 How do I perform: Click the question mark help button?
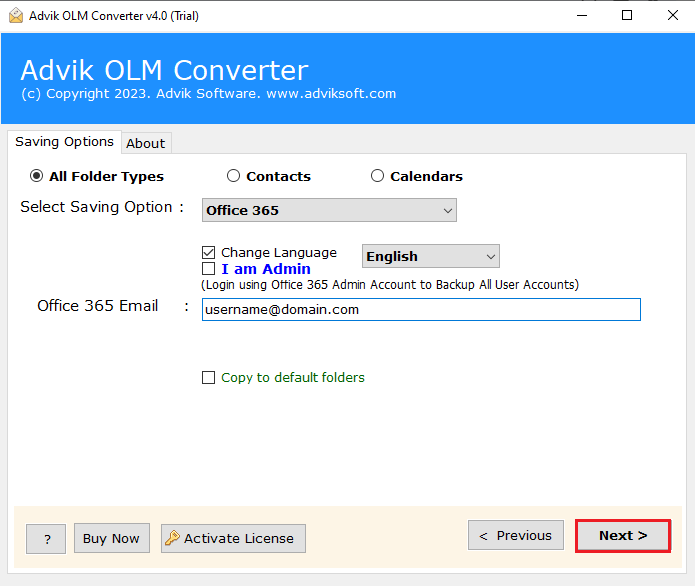click(46, 539)
